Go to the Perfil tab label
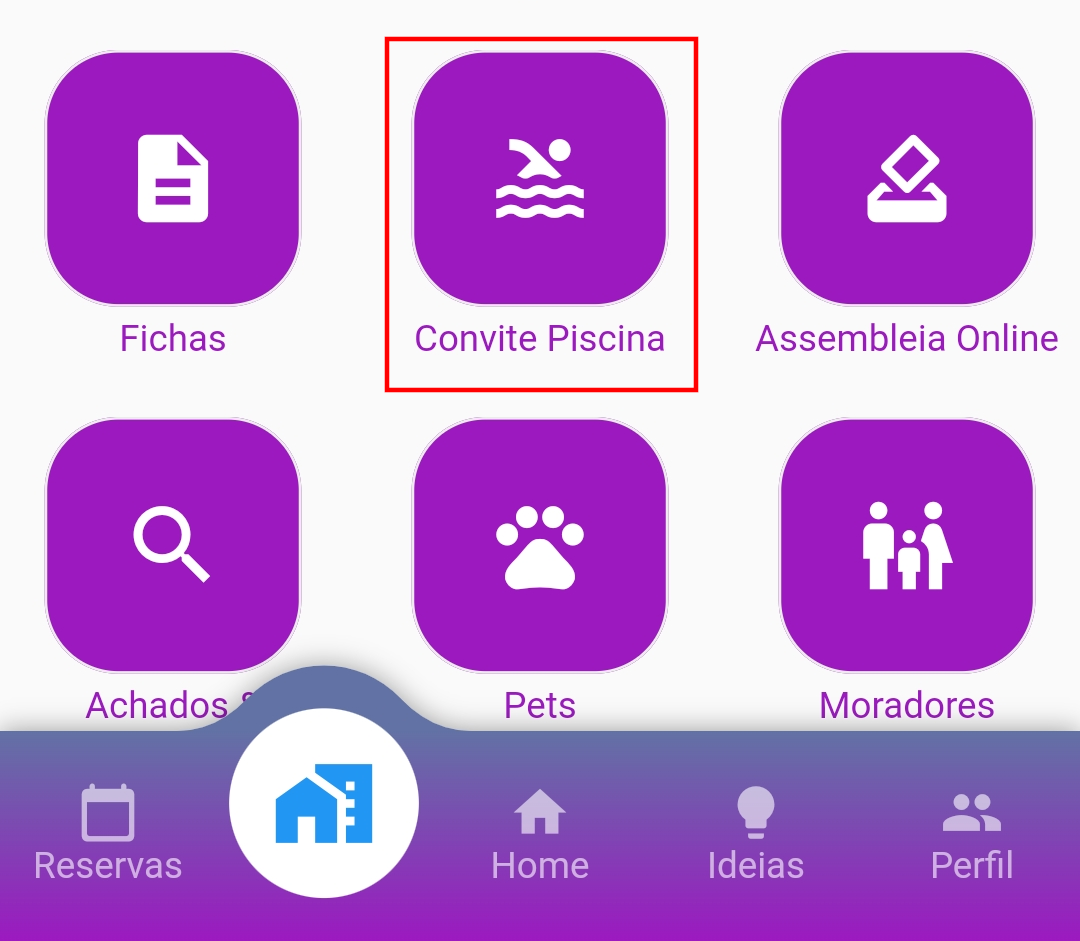 pos(972,865)
